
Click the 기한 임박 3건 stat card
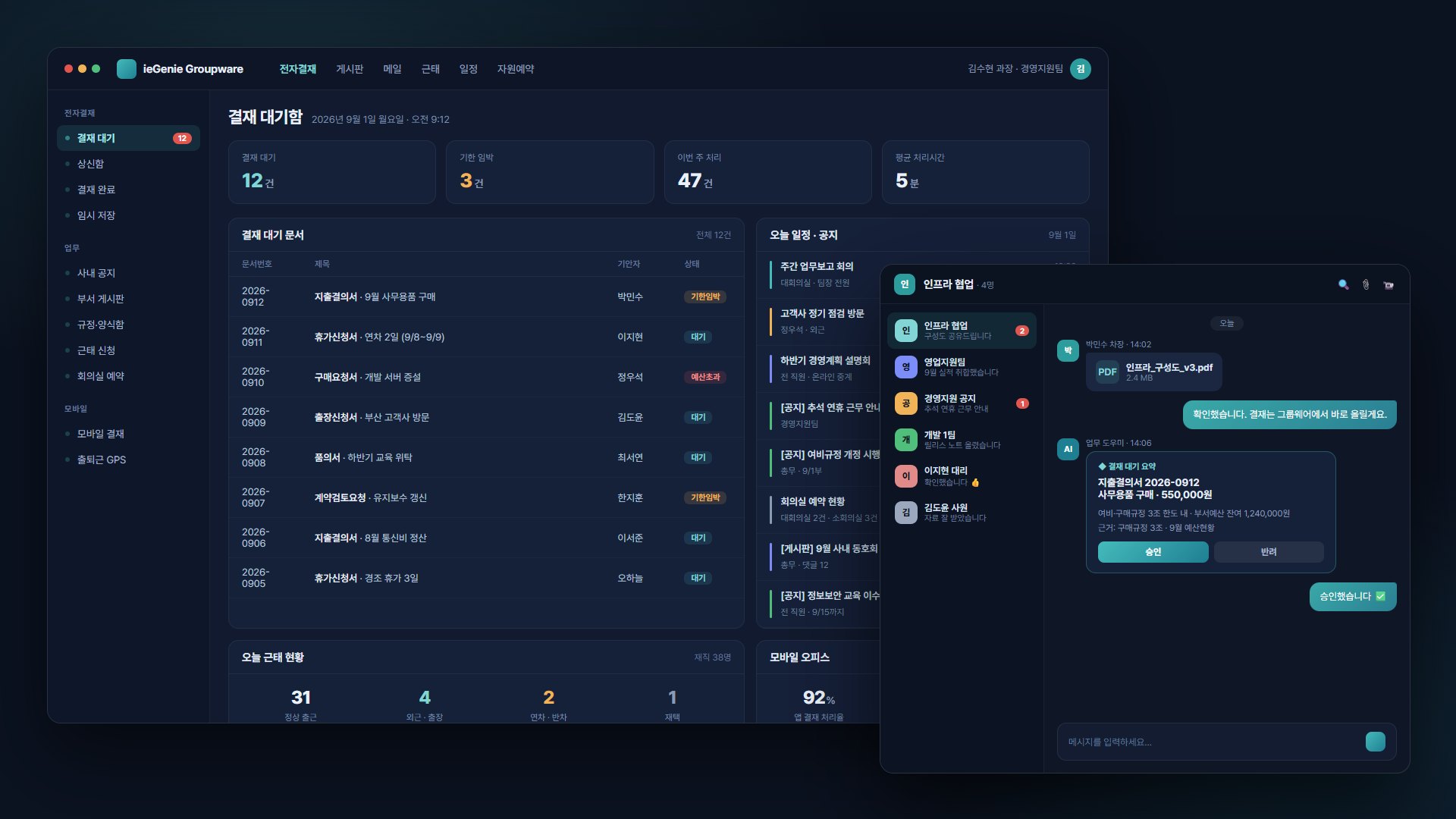(550, 172)
